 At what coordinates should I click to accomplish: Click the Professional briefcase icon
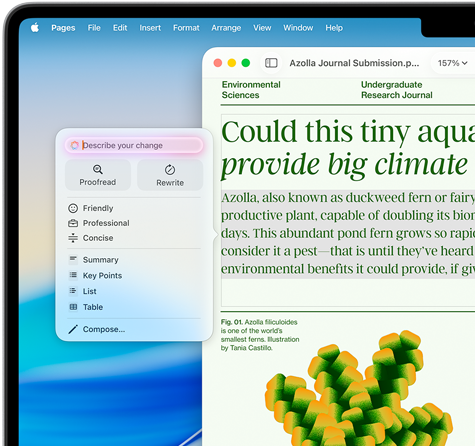[x=73, y=223]
